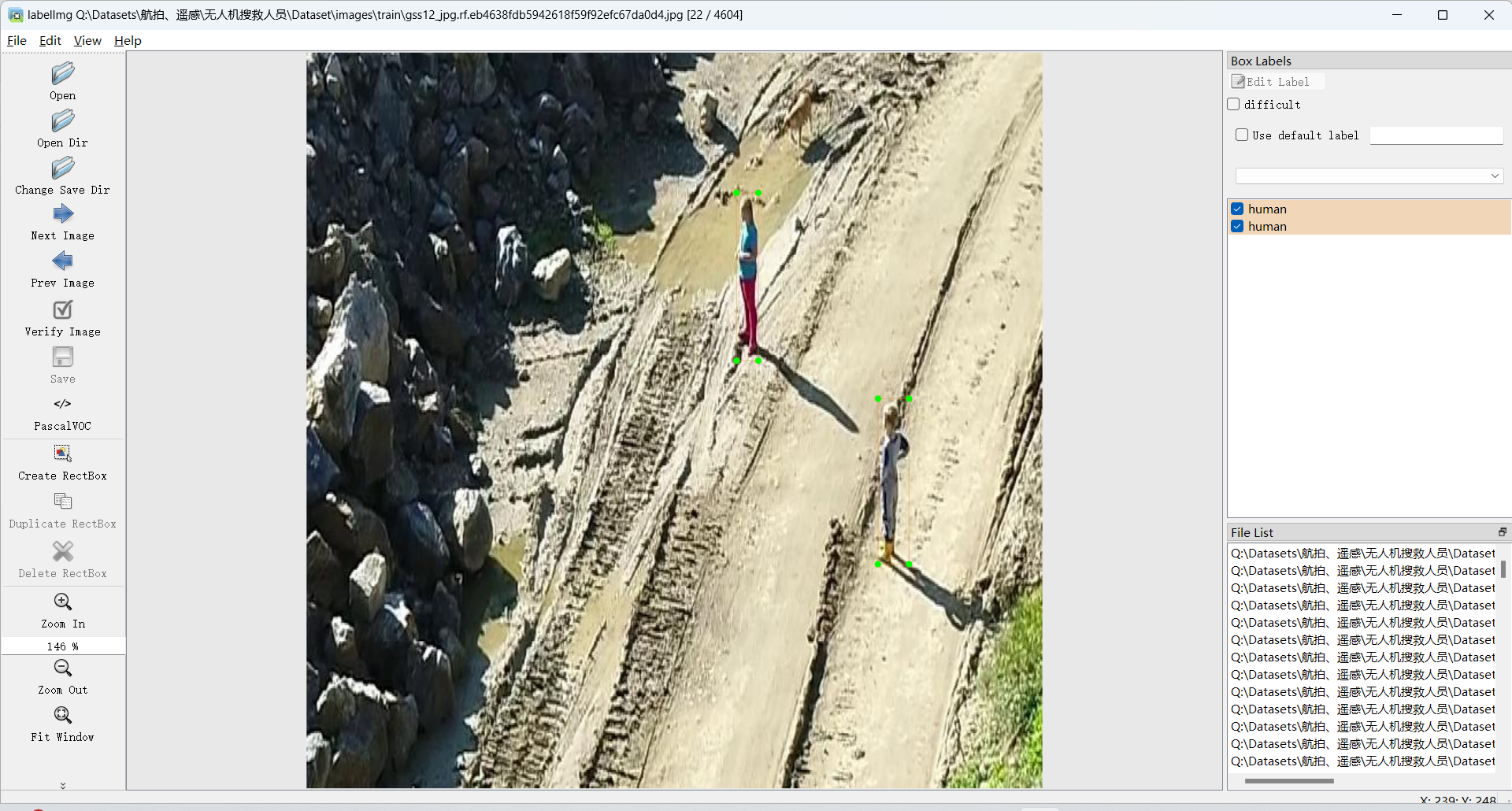
Task: Click bottom-right handle of lower human box
Action: tap(909, 564)
